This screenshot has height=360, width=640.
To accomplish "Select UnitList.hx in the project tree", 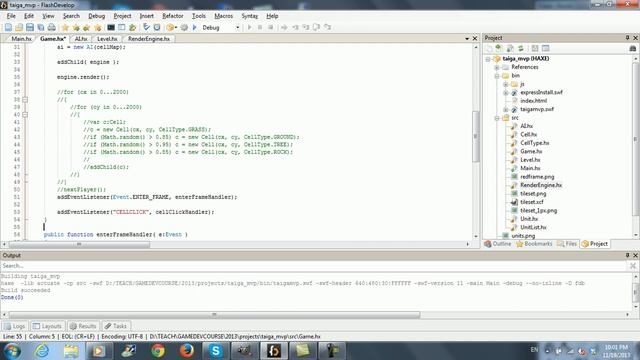I will 533,227.
